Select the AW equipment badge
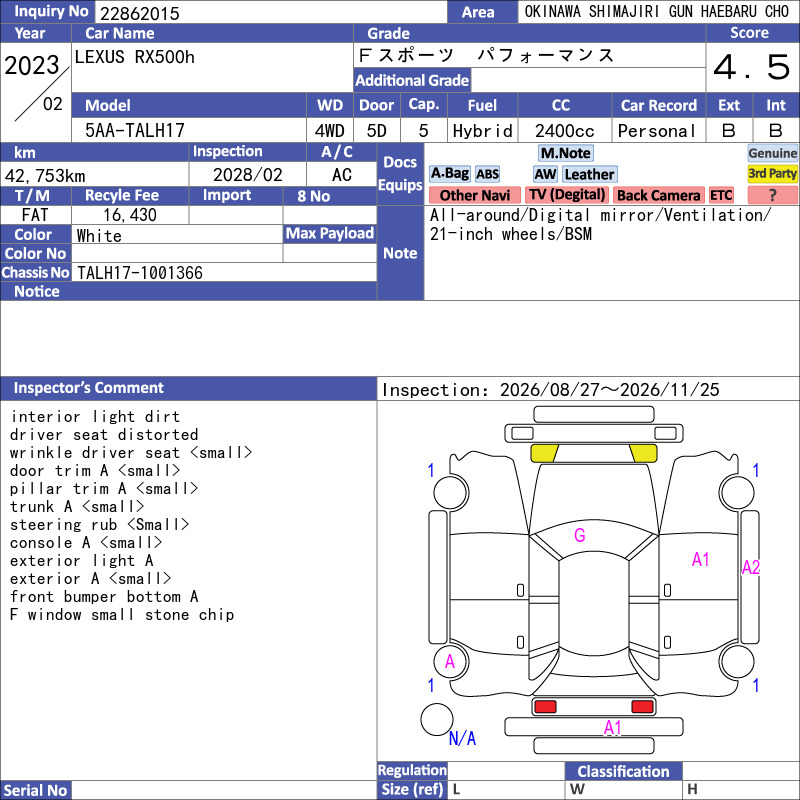 coord(545,174)
